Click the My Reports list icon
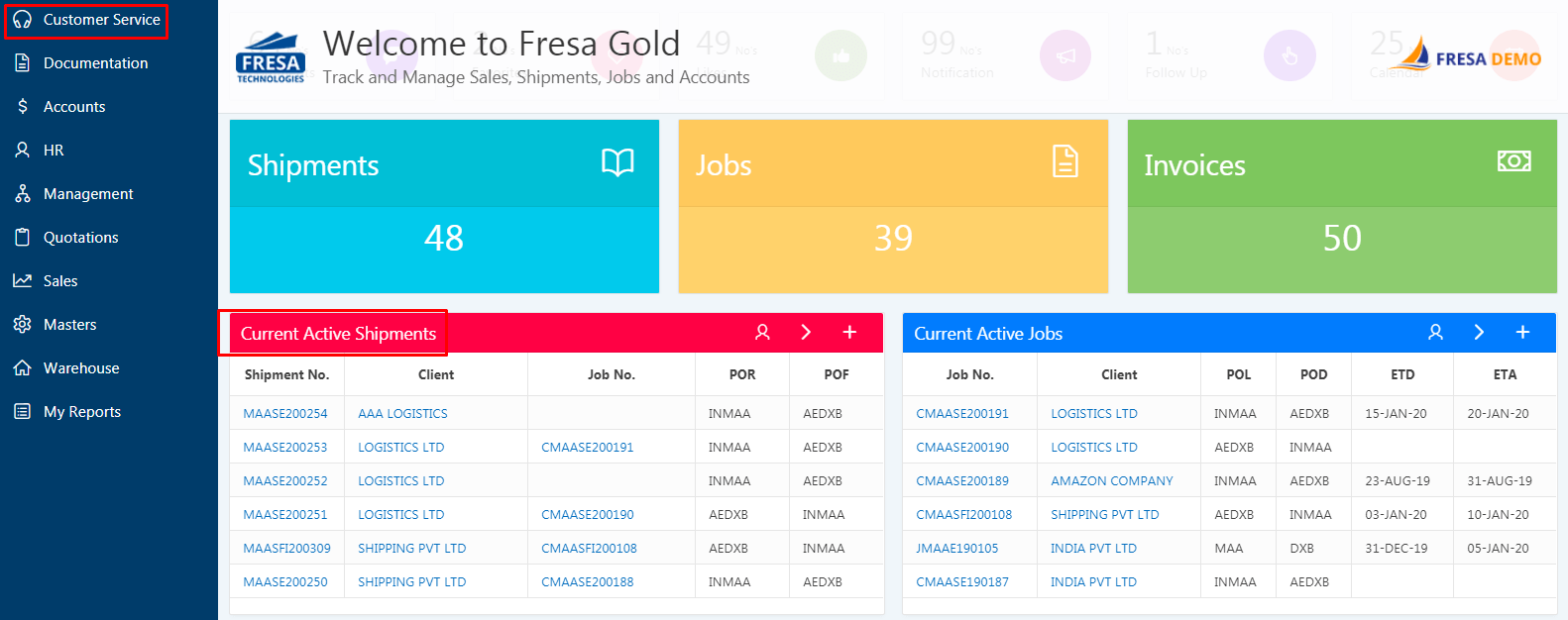Screen dimensions: 1568x620 click(x=22, y=411)
